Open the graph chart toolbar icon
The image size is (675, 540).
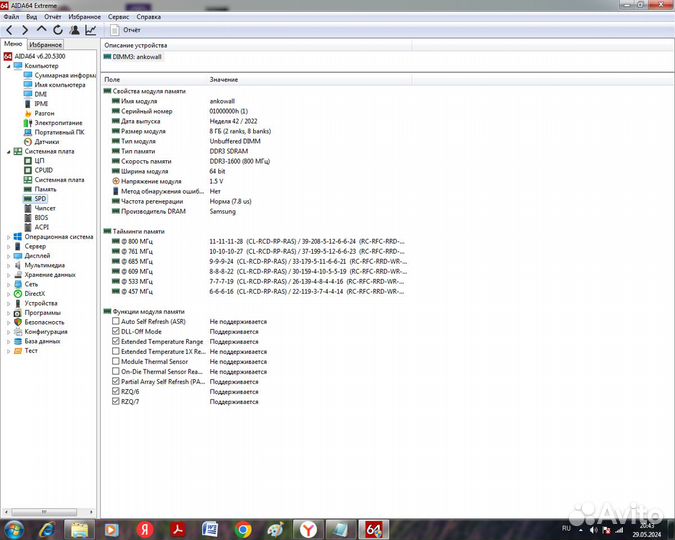(x=91, y=30)
